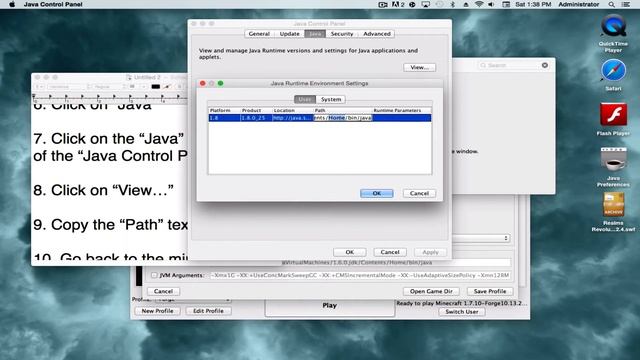Click Cancel in Java Control Panel

[x=390, y=252]
